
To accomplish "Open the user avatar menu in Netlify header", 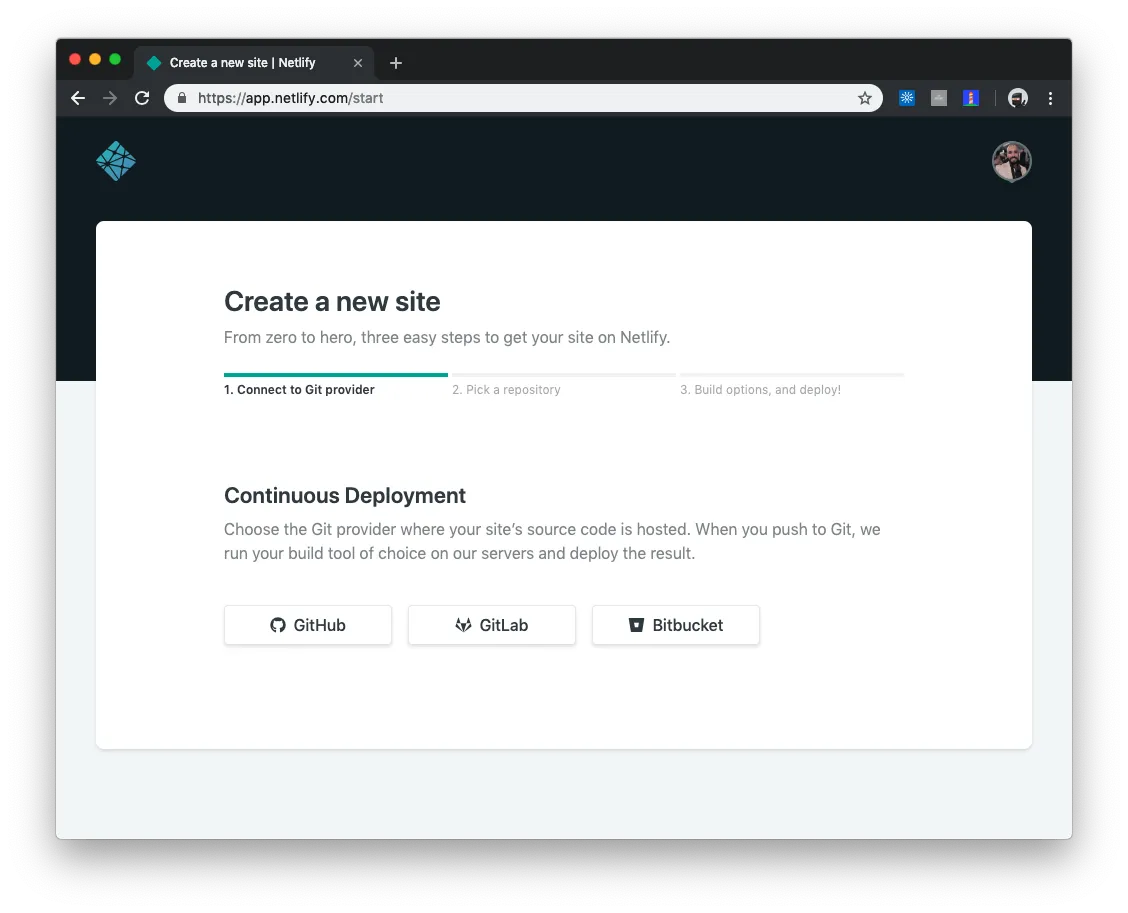I will coord(1011,161).
